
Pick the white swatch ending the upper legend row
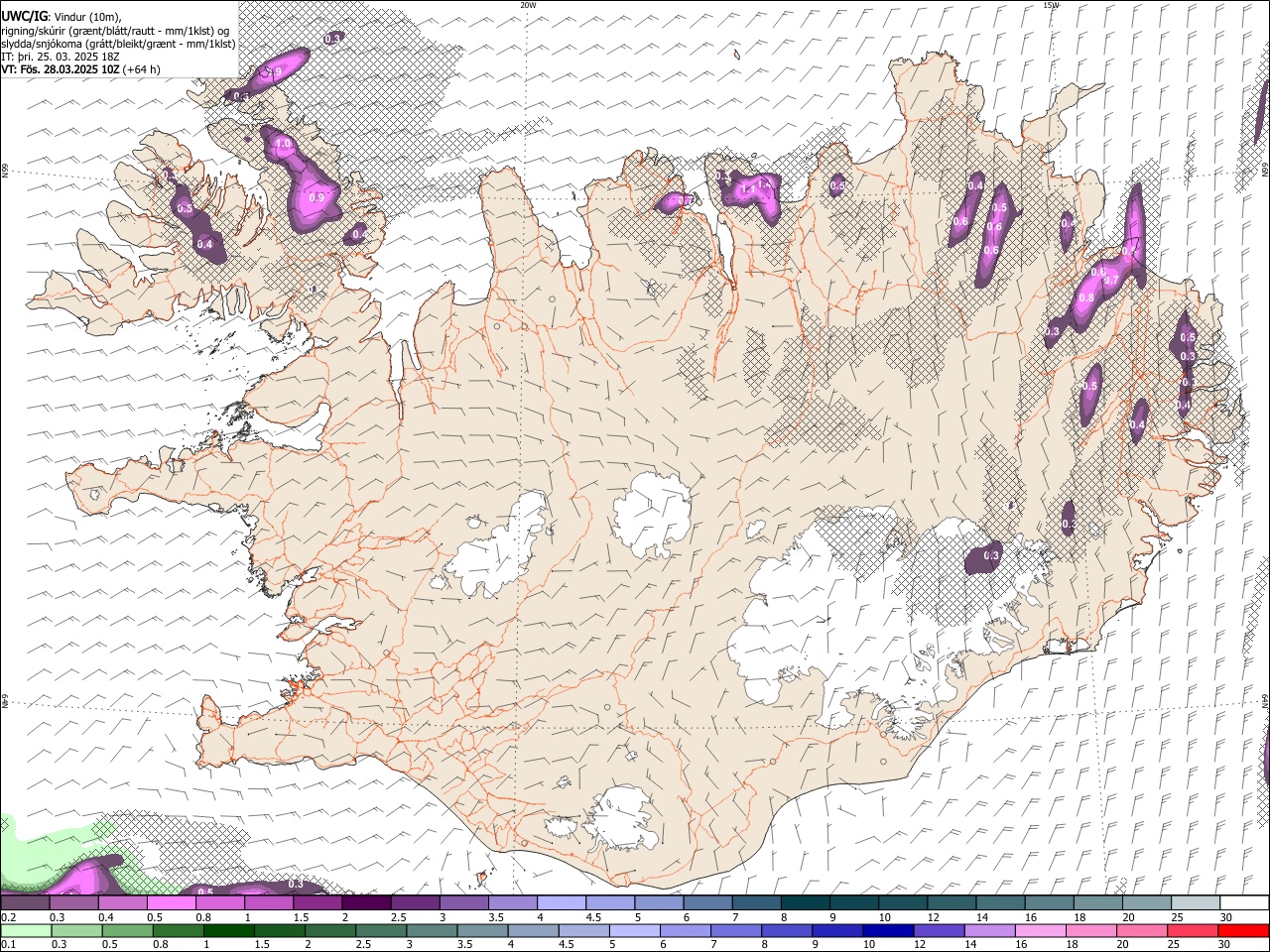1244,902
